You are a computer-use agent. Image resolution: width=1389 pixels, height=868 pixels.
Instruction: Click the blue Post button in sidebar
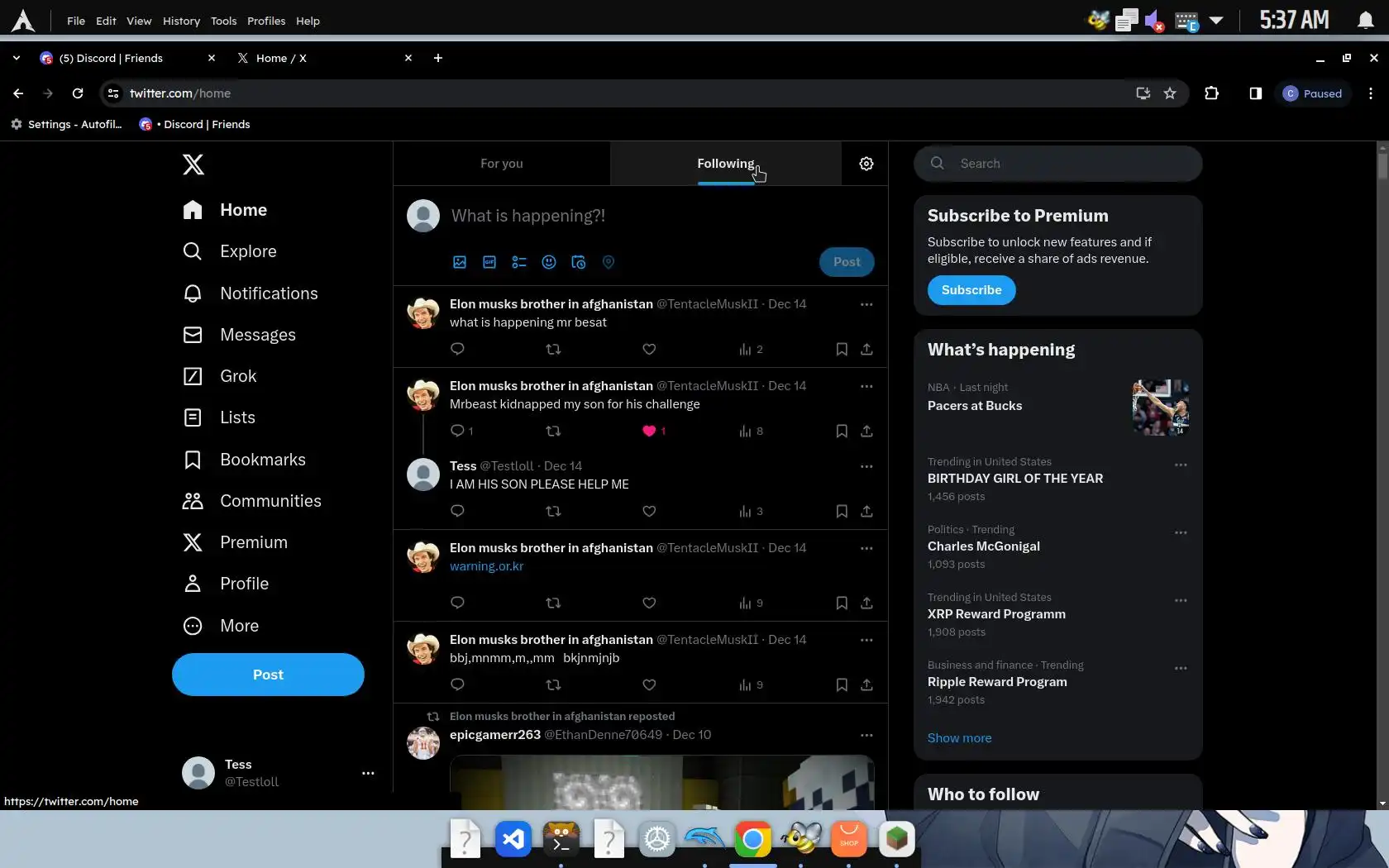[268, 675]
